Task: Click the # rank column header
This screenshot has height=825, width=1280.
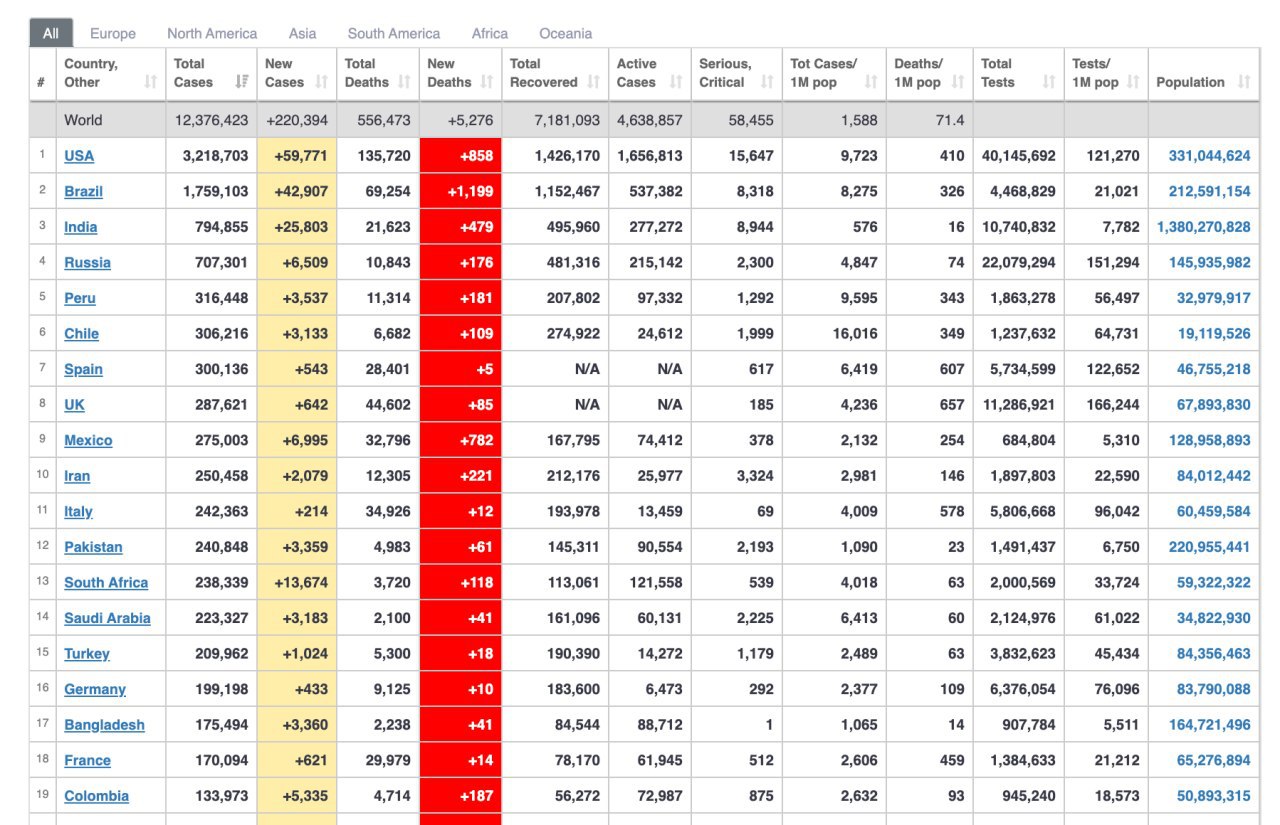Action: [42, 73]
